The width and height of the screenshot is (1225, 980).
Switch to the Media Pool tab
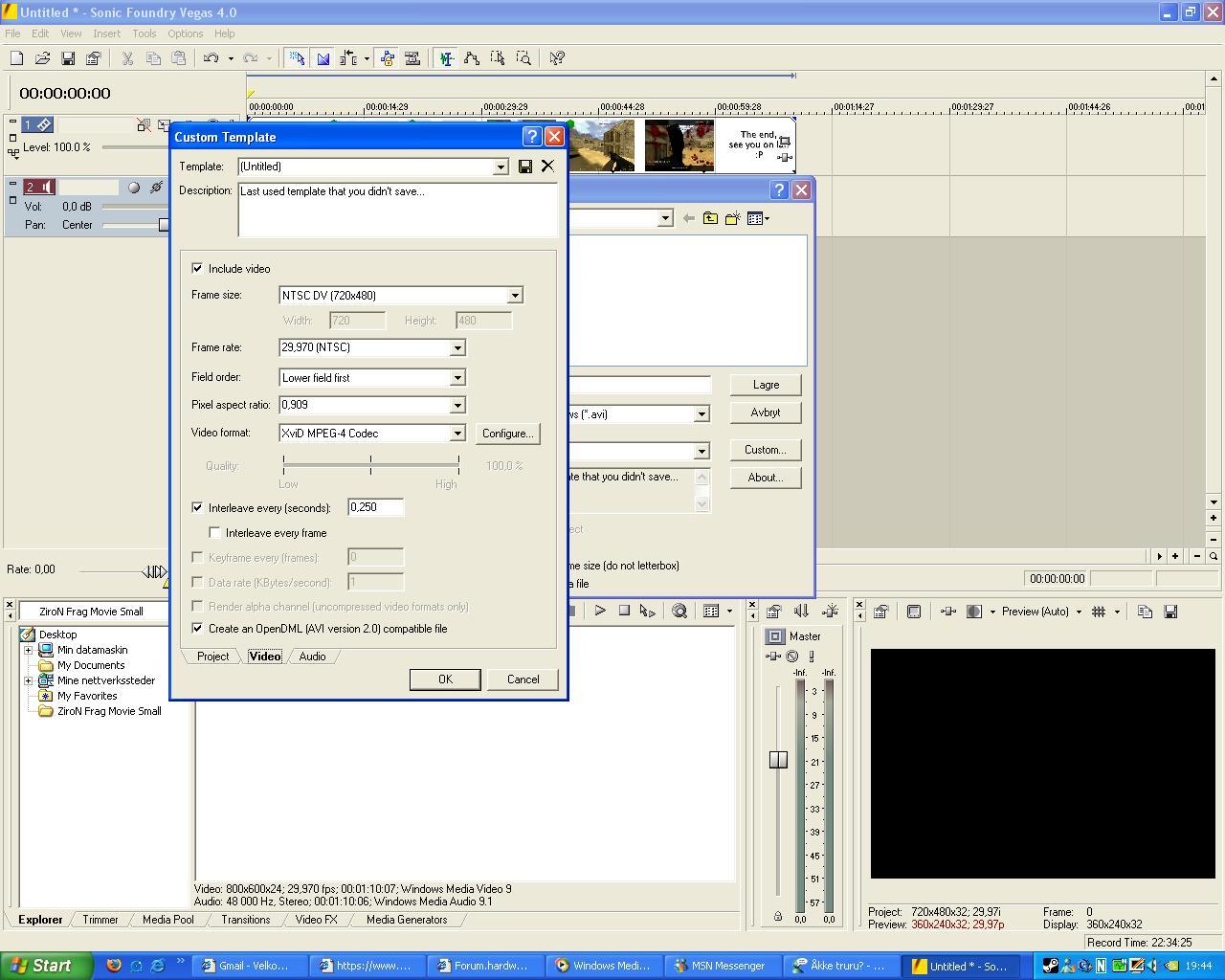tap(167, 920)
